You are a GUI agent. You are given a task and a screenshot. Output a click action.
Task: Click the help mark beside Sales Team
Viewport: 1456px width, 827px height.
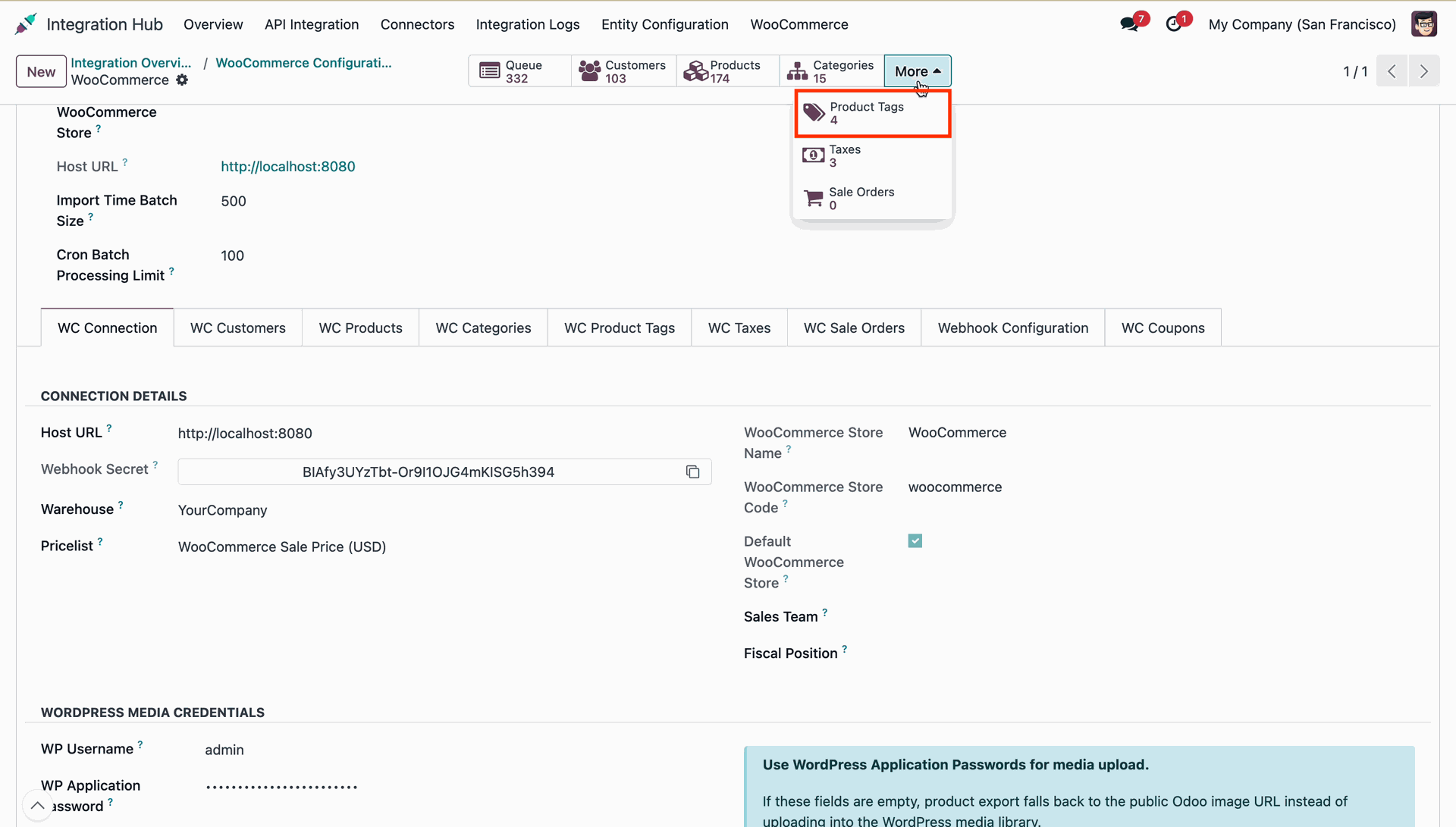pyautogui.click(x=825, y=612)
